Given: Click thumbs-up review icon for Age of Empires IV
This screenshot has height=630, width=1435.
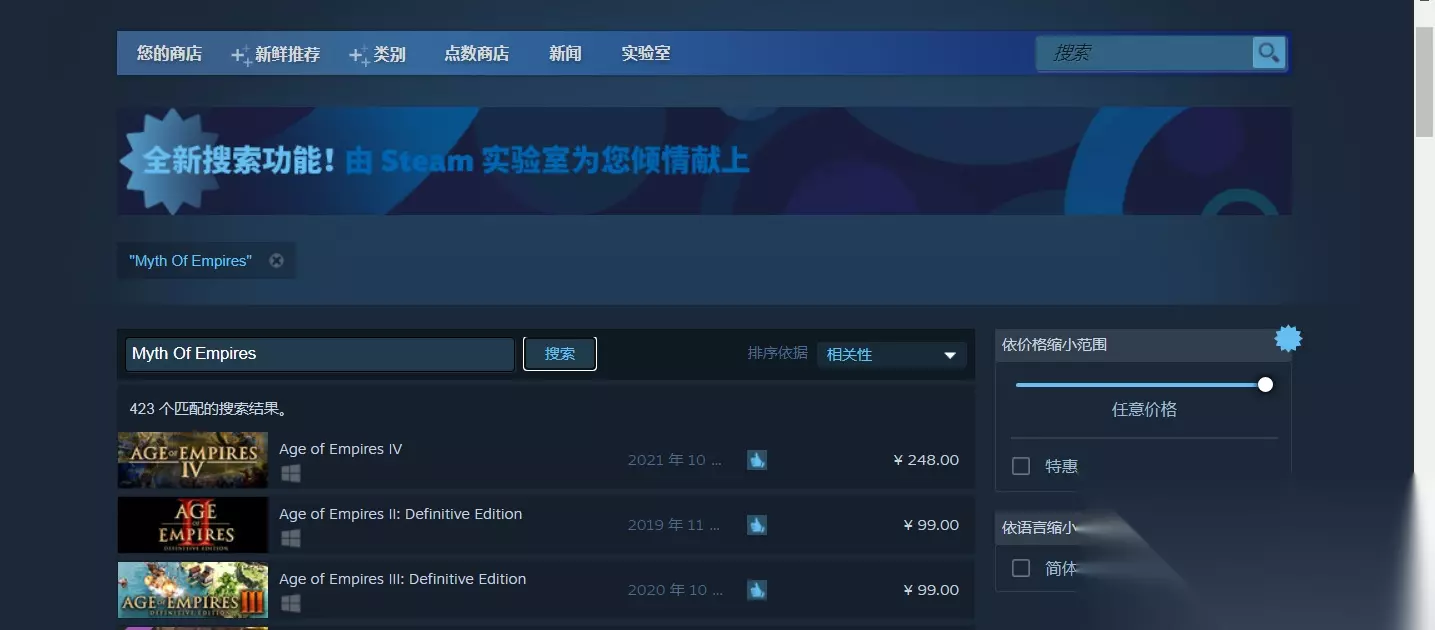Looking at the screenshot, I should click(757, 460).
